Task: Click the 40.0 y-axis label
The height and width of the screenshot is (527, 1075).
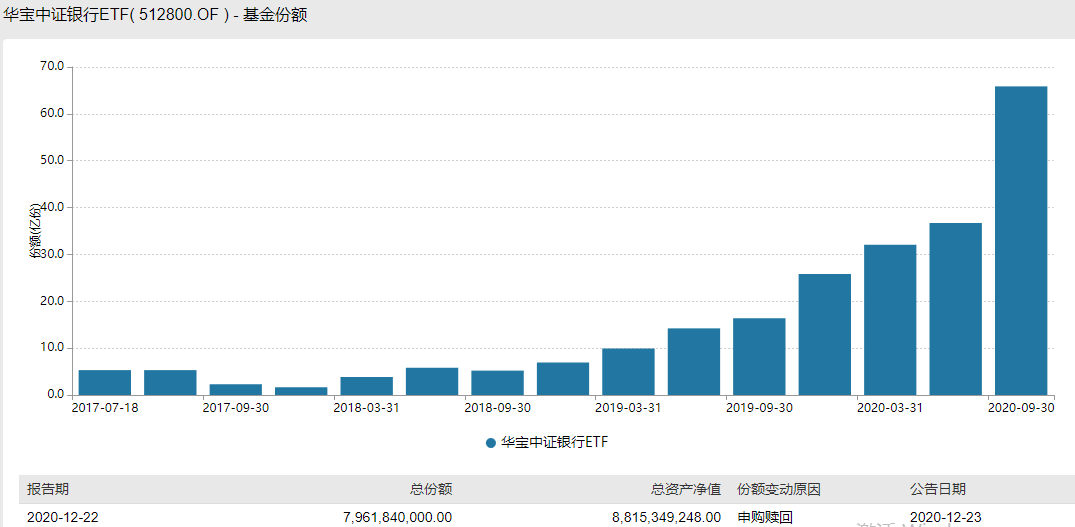Action: coord(53,207)
